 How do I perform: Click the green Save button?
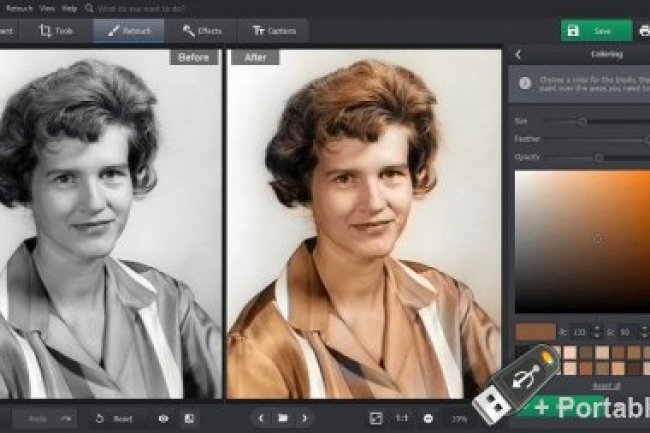tap(596, 31)
